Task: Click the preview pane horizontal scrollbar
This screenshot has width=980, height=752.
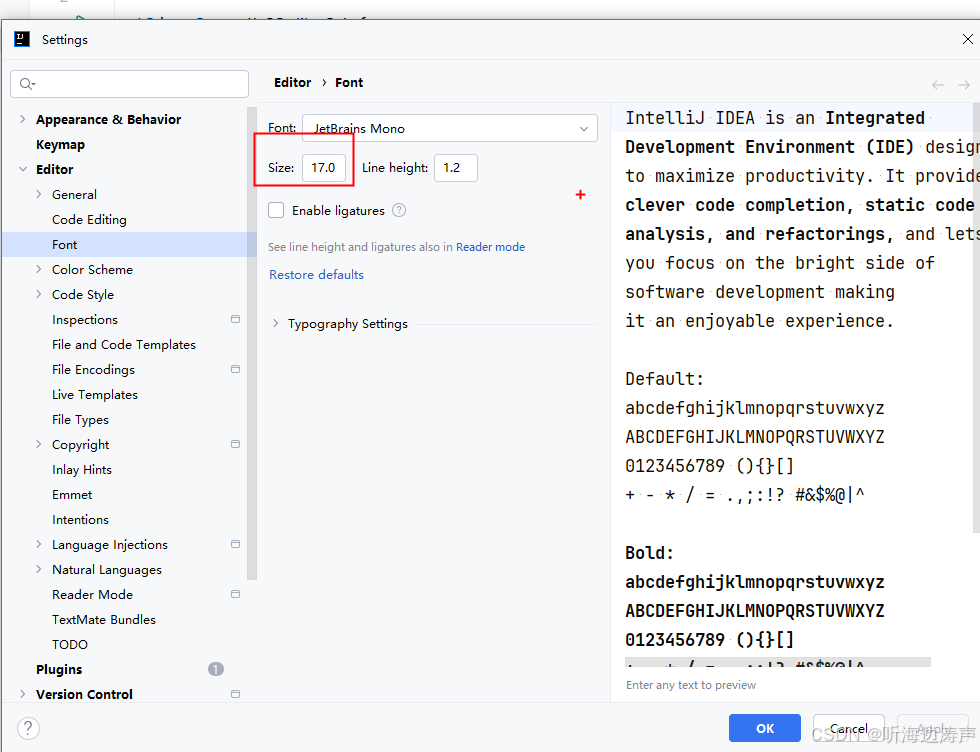Action: [778, 662]
